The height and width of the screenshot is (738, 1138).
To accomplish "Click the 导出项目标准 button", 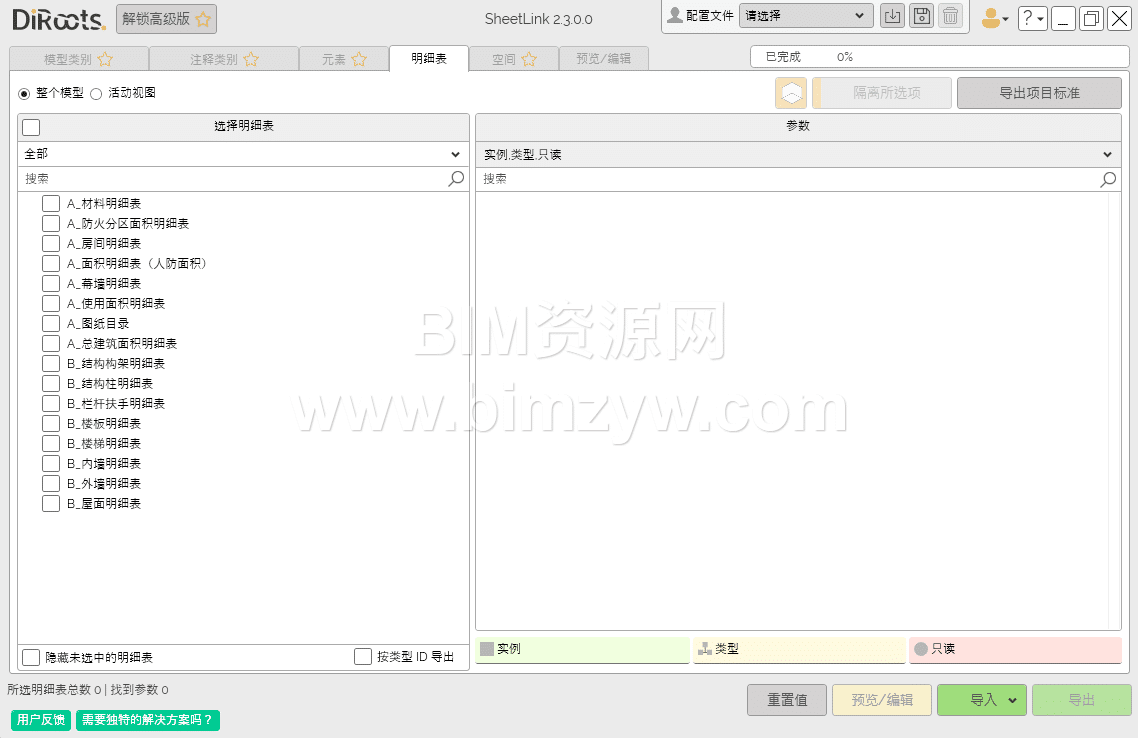I will [1039, 93].
